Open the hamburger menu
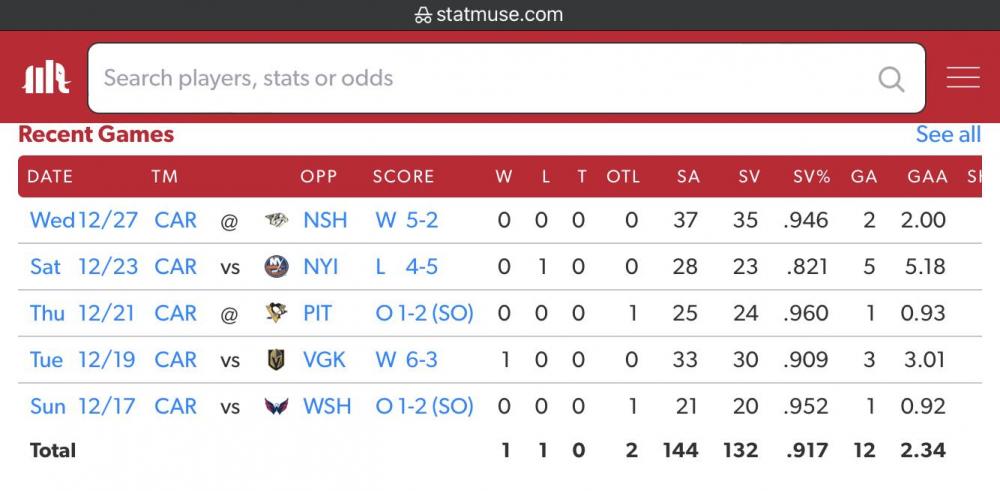1000x491 pixels. (x=963, y=78)
